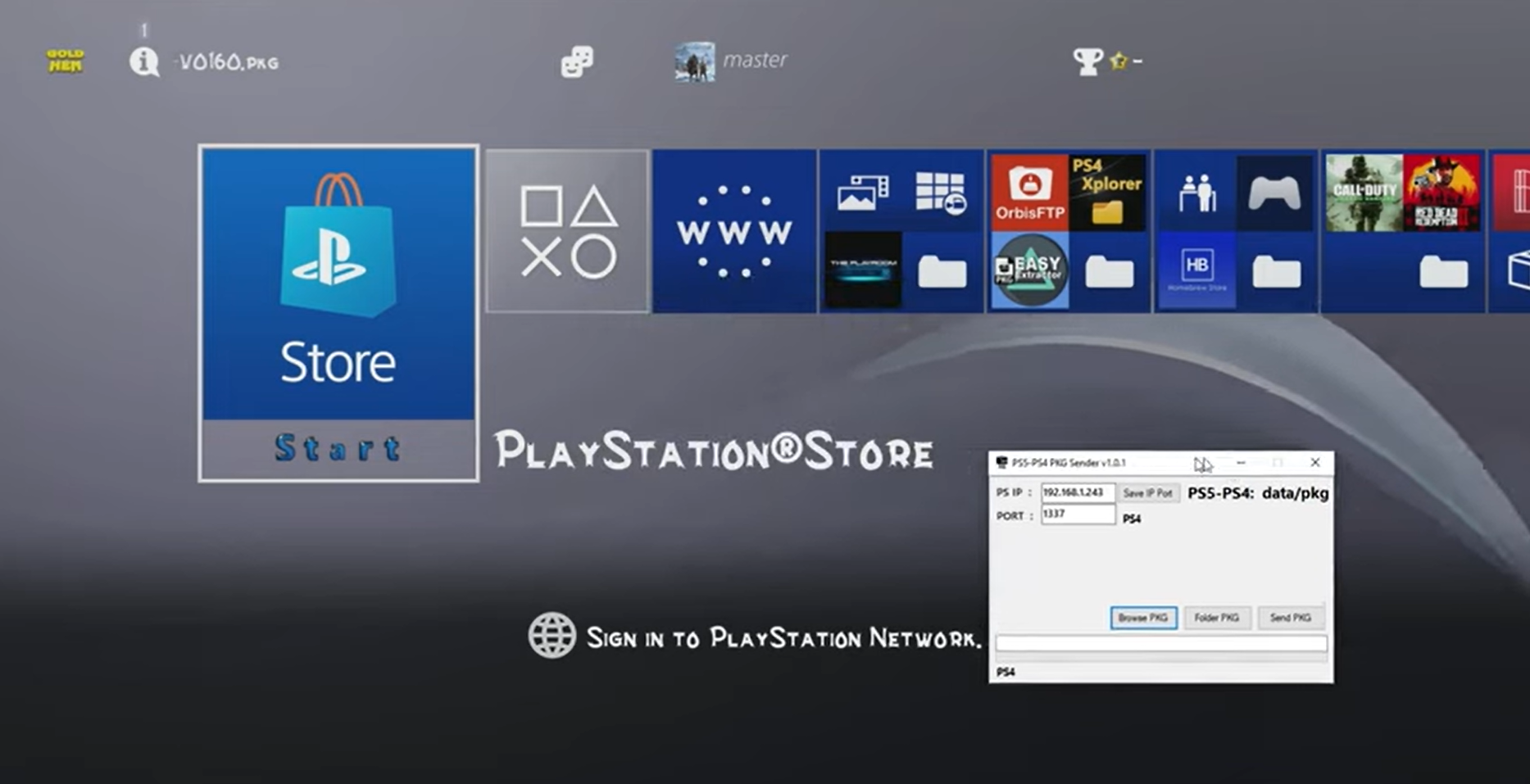Select the Red Dead Redemption cover
Image resolution: width=1530 pixels, height=784 pixels.
pos(1442,193)
